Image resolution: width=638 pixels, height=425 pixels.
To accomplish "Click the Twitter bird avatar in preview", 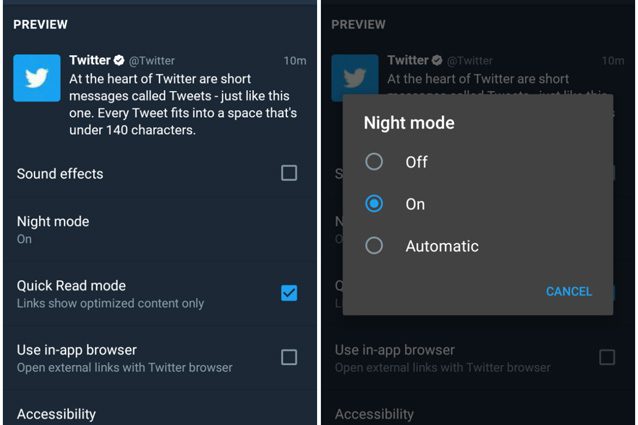I will (x=37, y=78).
